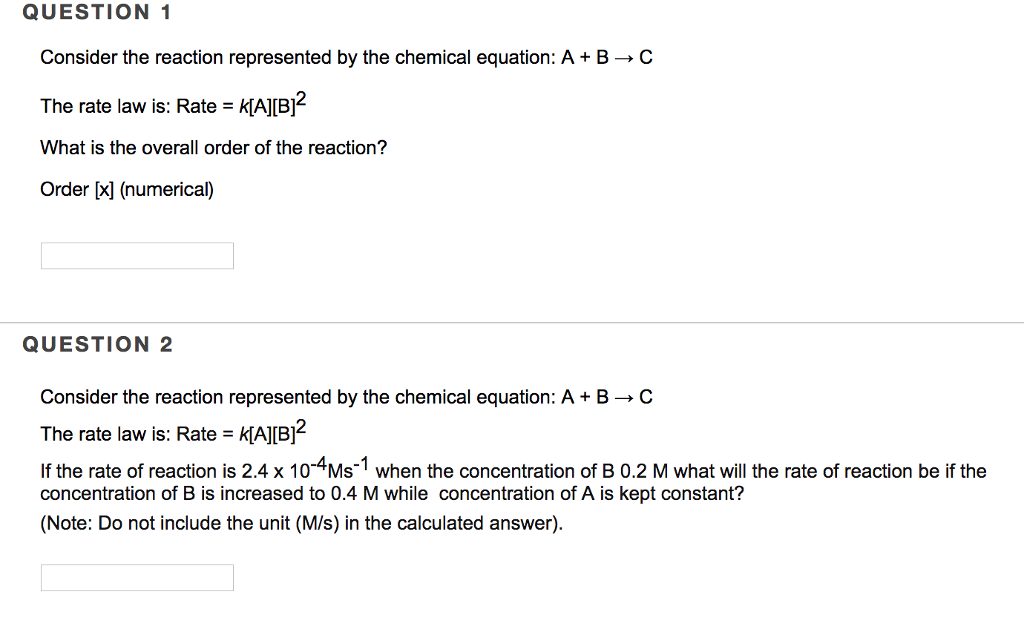The height and width of the screenshot is (632, 1024).
Task: Click the Question 2 answer input field
Action: 137,578
